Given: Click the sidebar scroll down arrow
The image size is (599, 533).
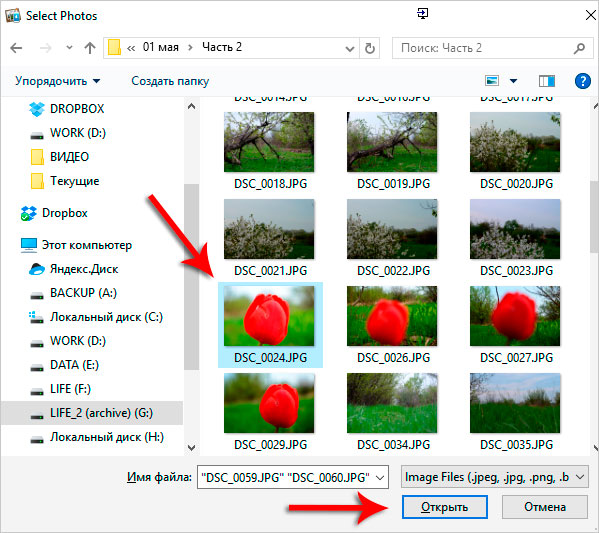Looking at the screenshot, I should [x=191, y=447].
